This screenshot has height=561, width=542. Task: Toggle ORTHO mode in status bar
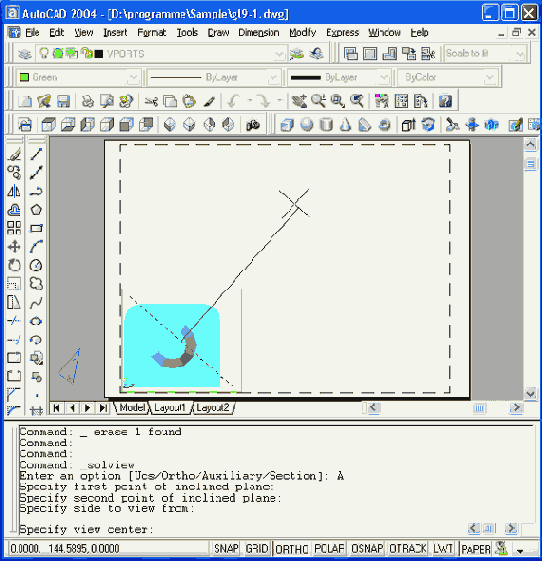292,549
